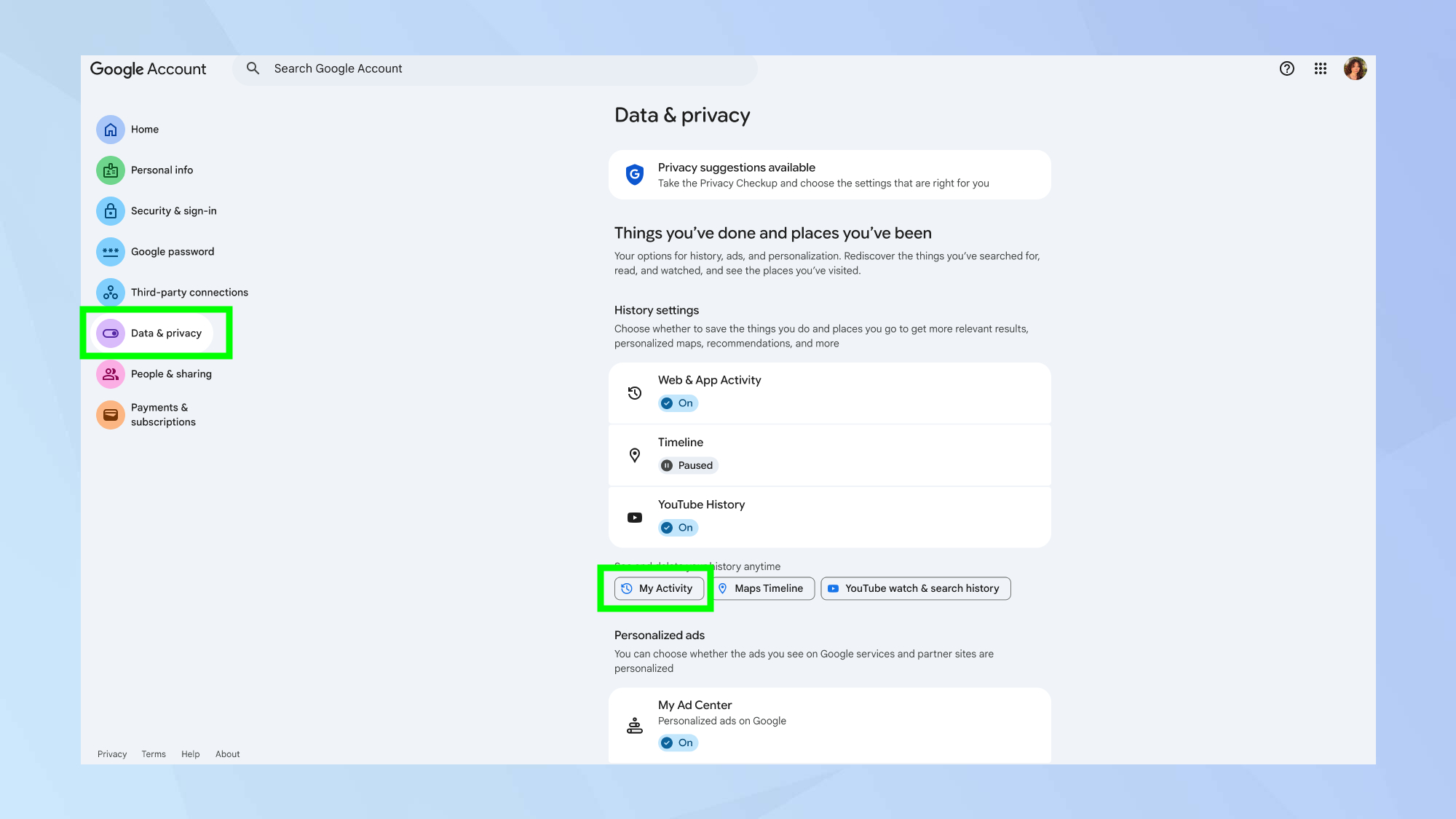Click the Help question mark icon

tap(1286, 68)
